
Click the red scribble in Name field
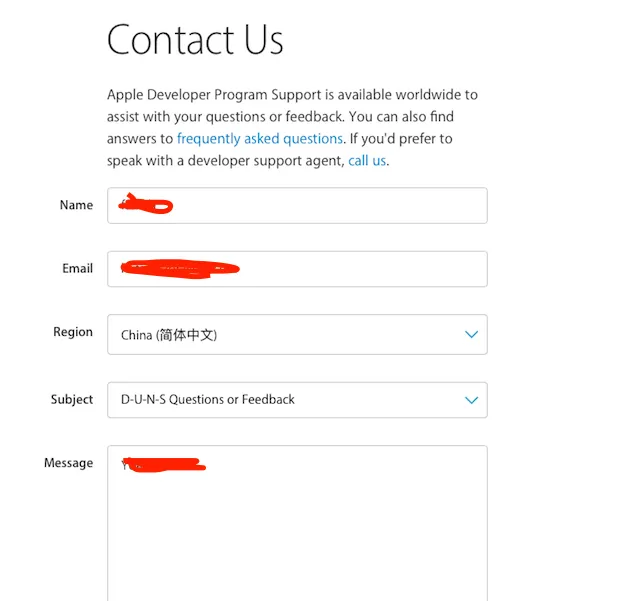[146, 204]
